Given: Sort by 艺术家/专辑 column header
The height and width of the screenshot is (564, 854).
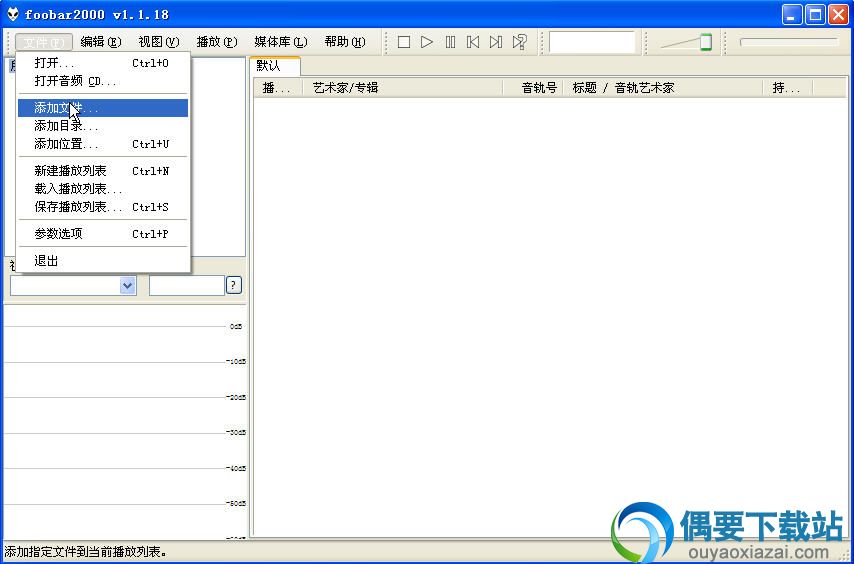Looking at the screenshot, I should [x=402, y=88].
